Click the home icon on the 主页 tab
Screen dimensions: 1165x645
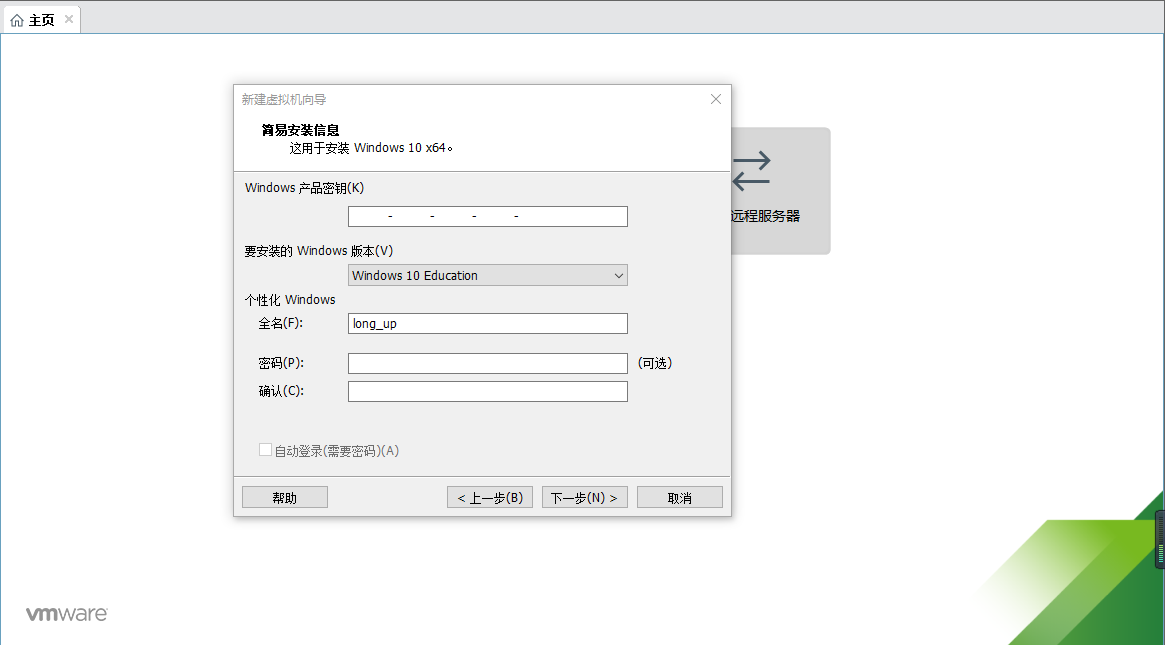(x=17, y=21)
